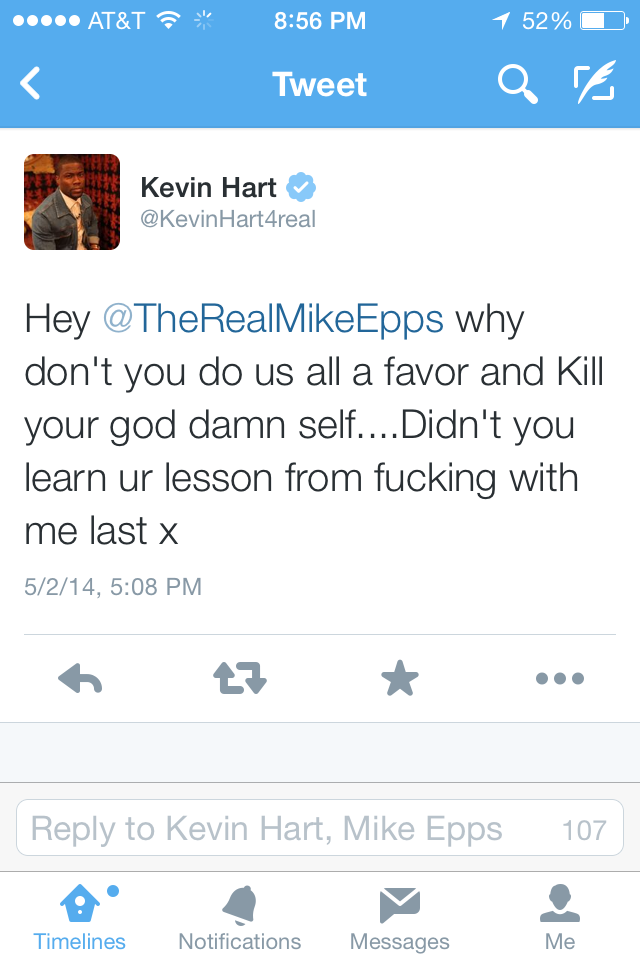Reply to tweet using arrow icon
Screen dimensions: 640x960
[x=80, y=678]
